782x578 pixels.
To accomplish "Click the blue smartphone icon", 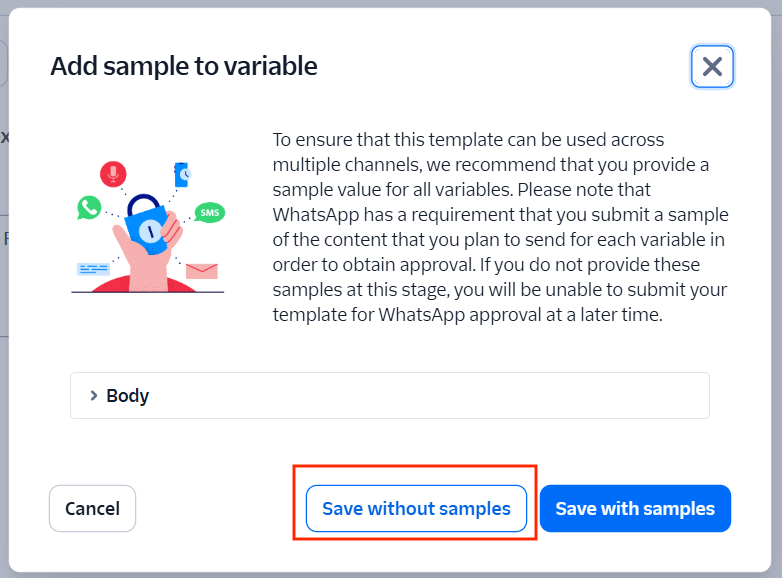I will click(x=182, y=174).
